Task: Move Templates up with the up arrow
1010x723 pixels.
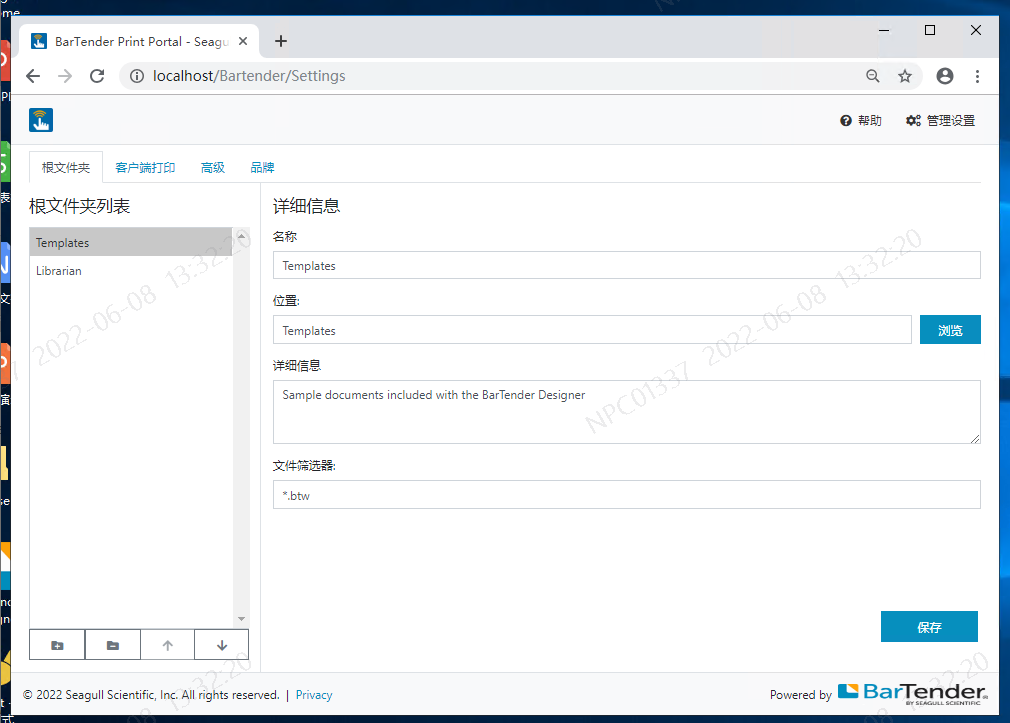Action: pyautogui.click(x=167, y=644)
